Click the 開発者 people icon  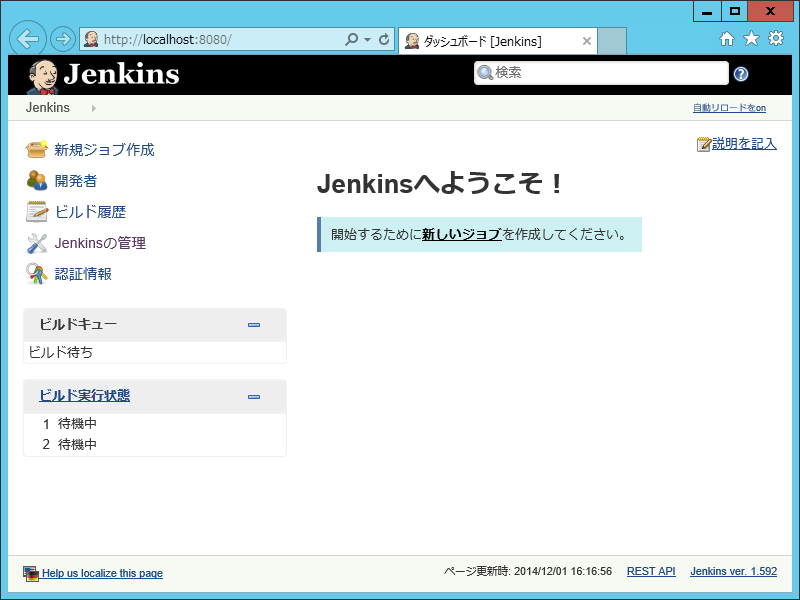coord(36,181)
